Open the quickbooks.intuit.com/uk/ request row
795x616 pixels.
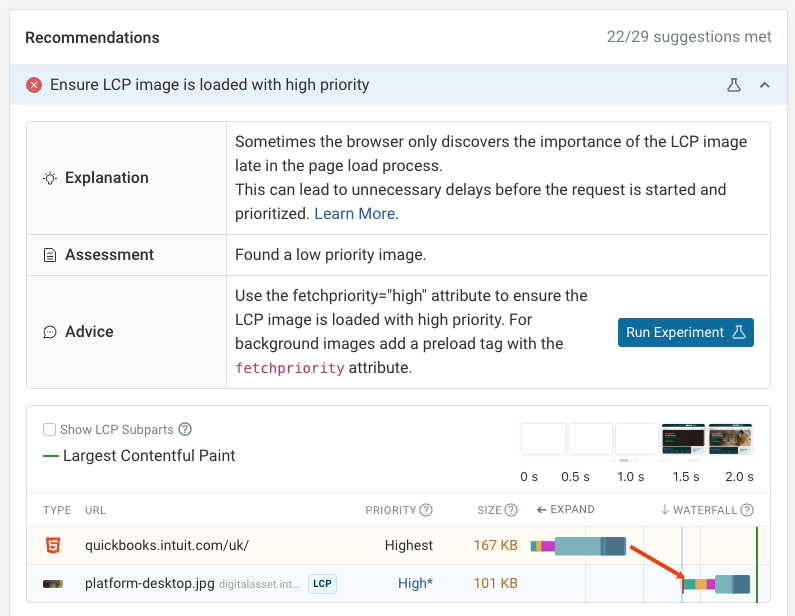click(167, 546)
